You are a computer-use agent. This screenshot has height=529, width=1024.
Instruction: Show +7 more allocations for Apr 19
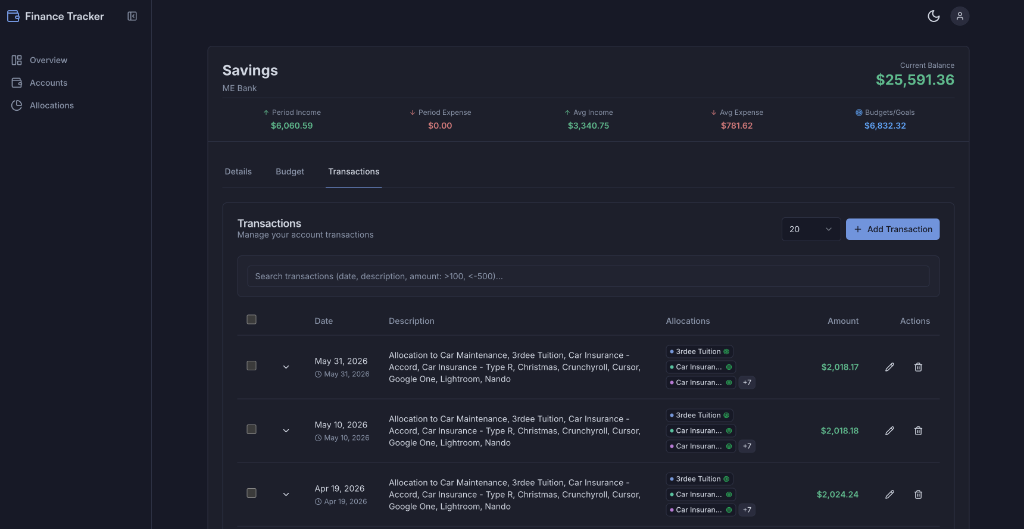point(747,510)
